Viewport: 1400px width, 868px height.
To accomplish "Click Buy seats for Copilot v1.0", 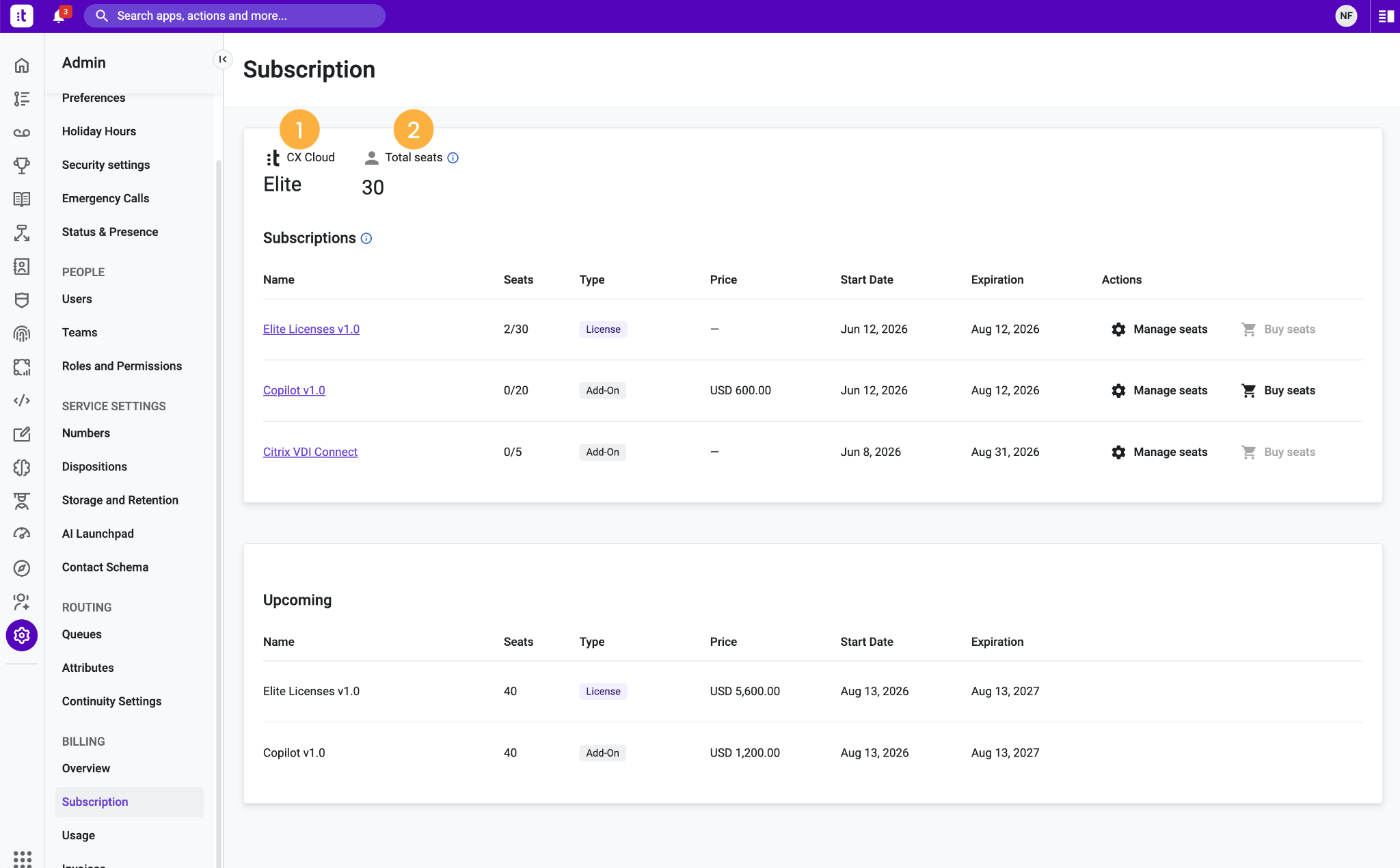I will click(1278, 390).
